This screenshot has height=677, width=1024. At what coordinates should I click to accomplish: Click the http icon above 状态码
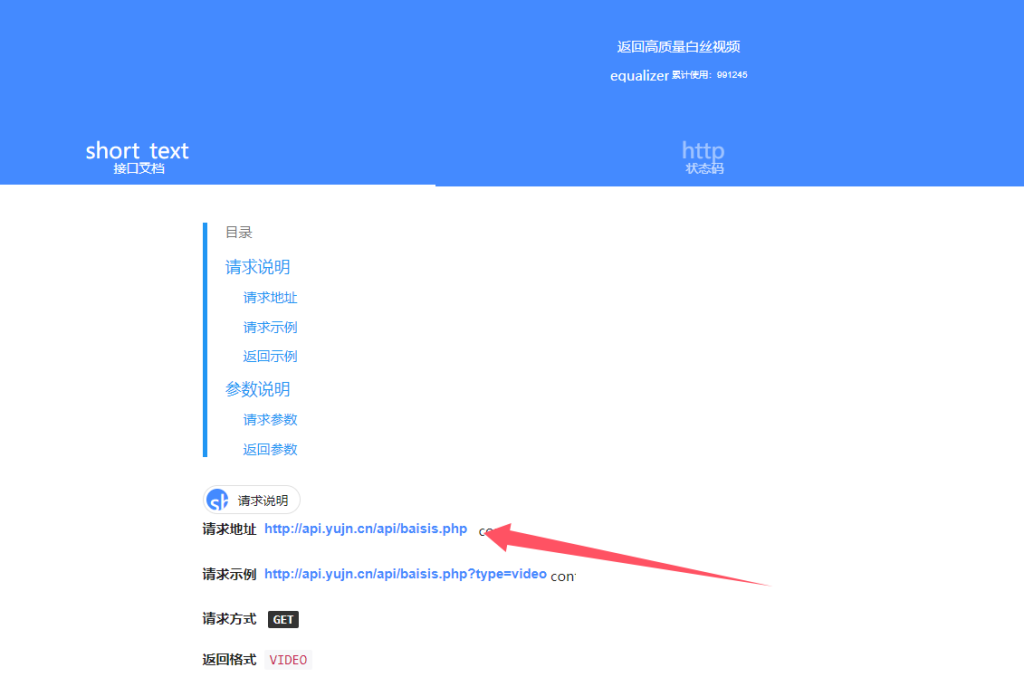tap(703, 151)
